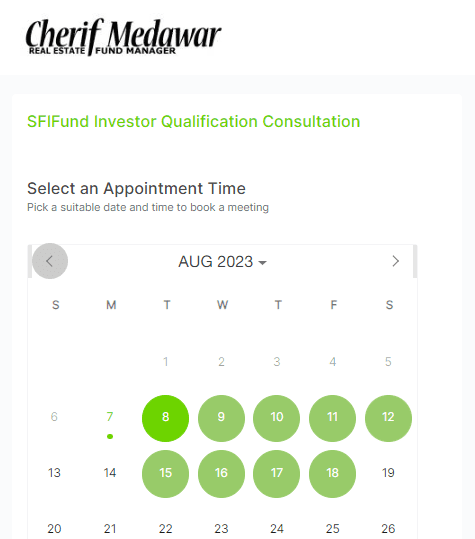Click date 19 in the calendar
The image size is (475, 539).
(388, 473)
